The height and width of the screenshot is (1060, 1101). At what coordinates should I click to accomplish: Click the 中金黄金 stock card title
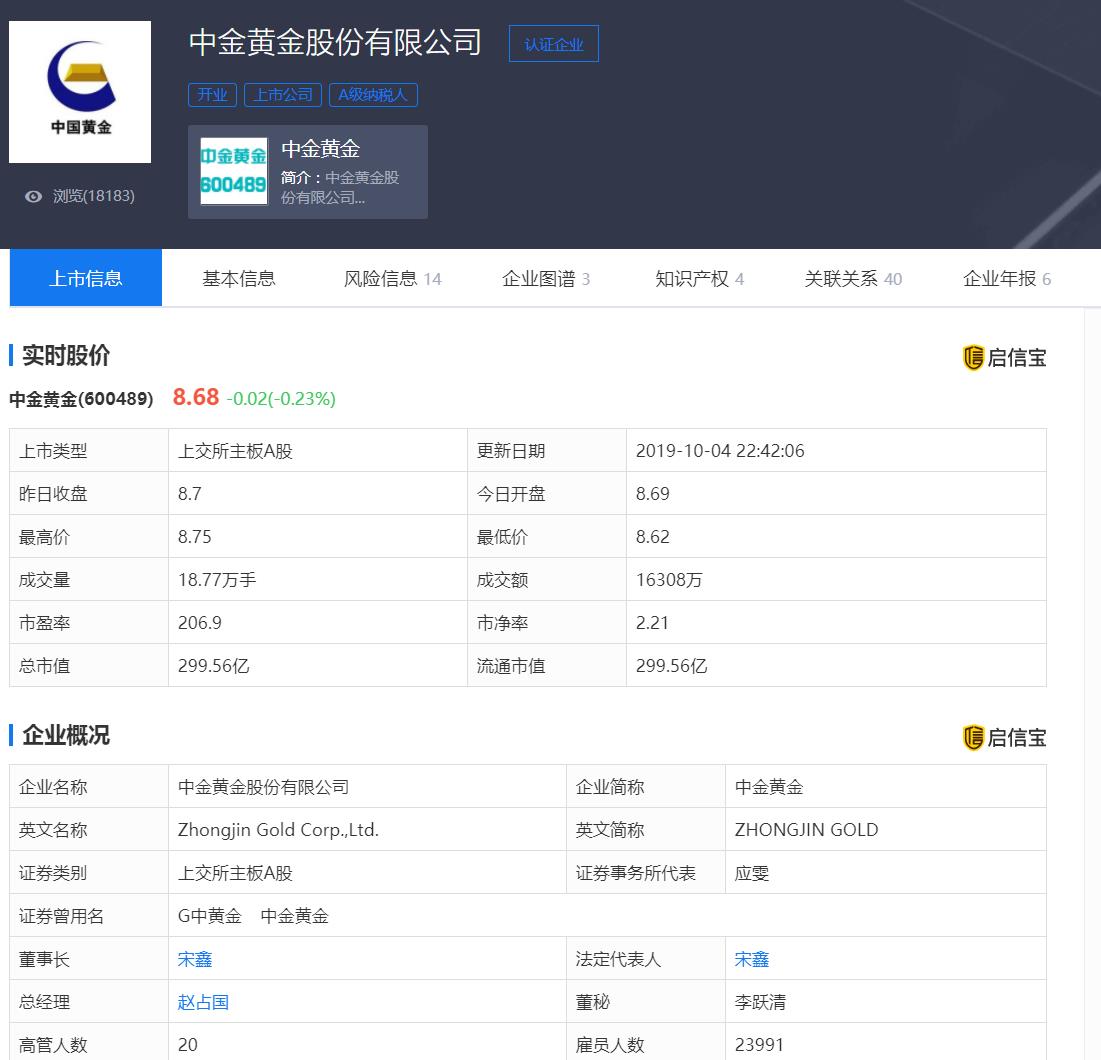pyautogui.click(x=320, y=149)
